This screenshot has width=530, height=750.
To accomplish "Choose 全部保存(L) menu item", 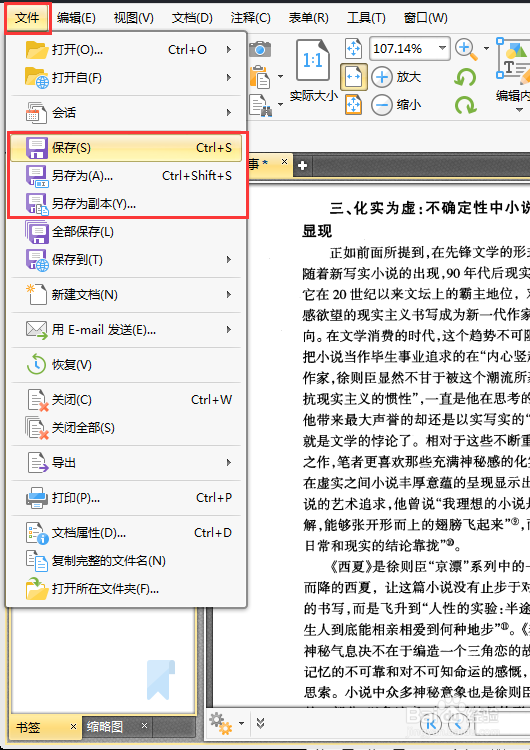I will coord(126,232).
